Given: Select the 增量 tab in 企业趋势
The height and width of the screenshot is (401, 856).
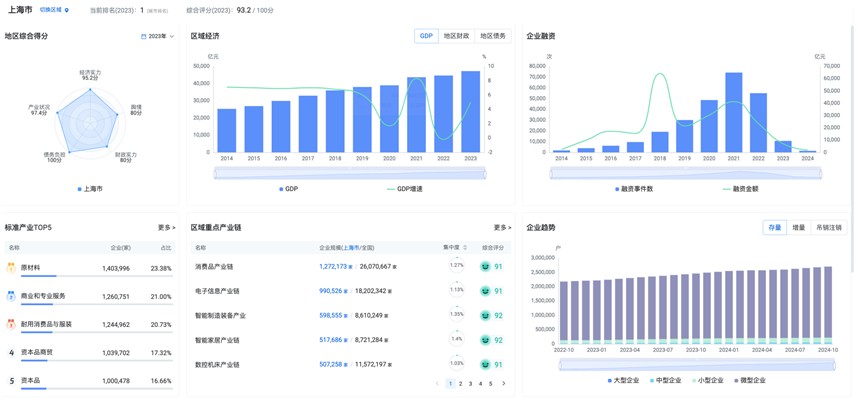Looking at the screenshot, I should click(798, 227).
